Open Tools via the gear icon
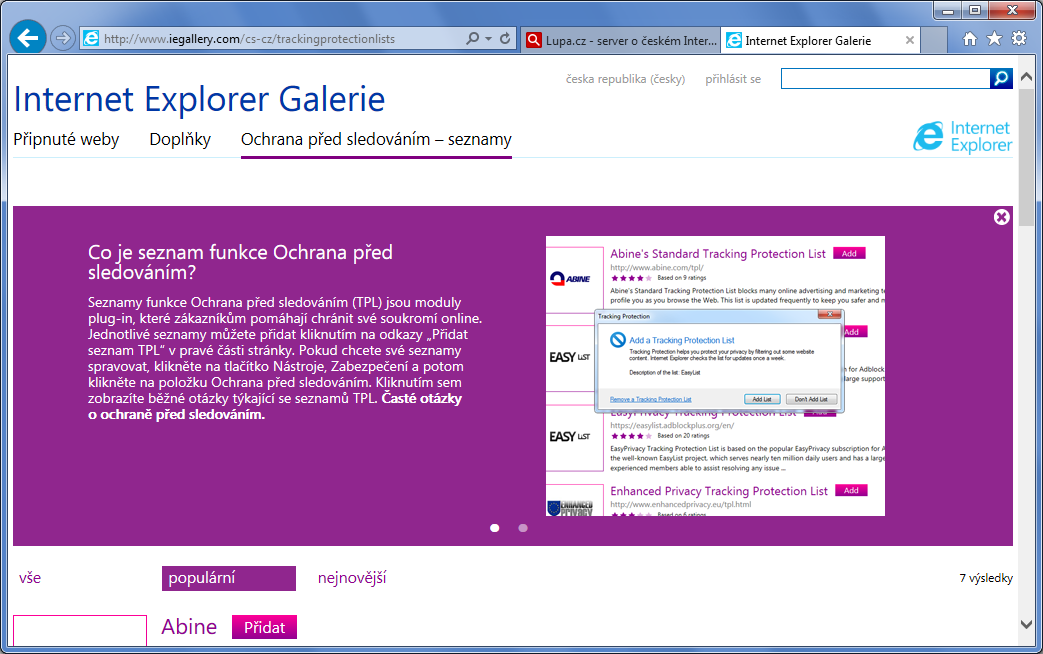The image size is (1043, 654). [1019, 39]
